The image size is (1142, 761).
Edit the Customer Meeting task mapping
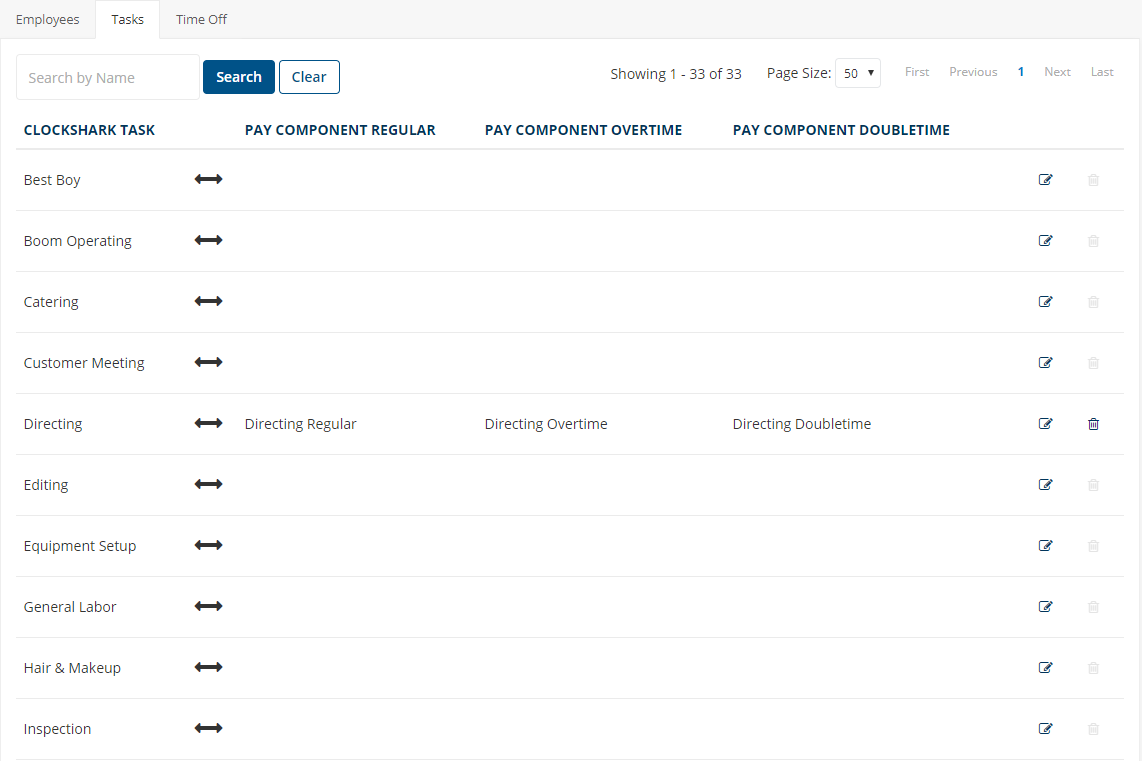[x=1045, y=362]
